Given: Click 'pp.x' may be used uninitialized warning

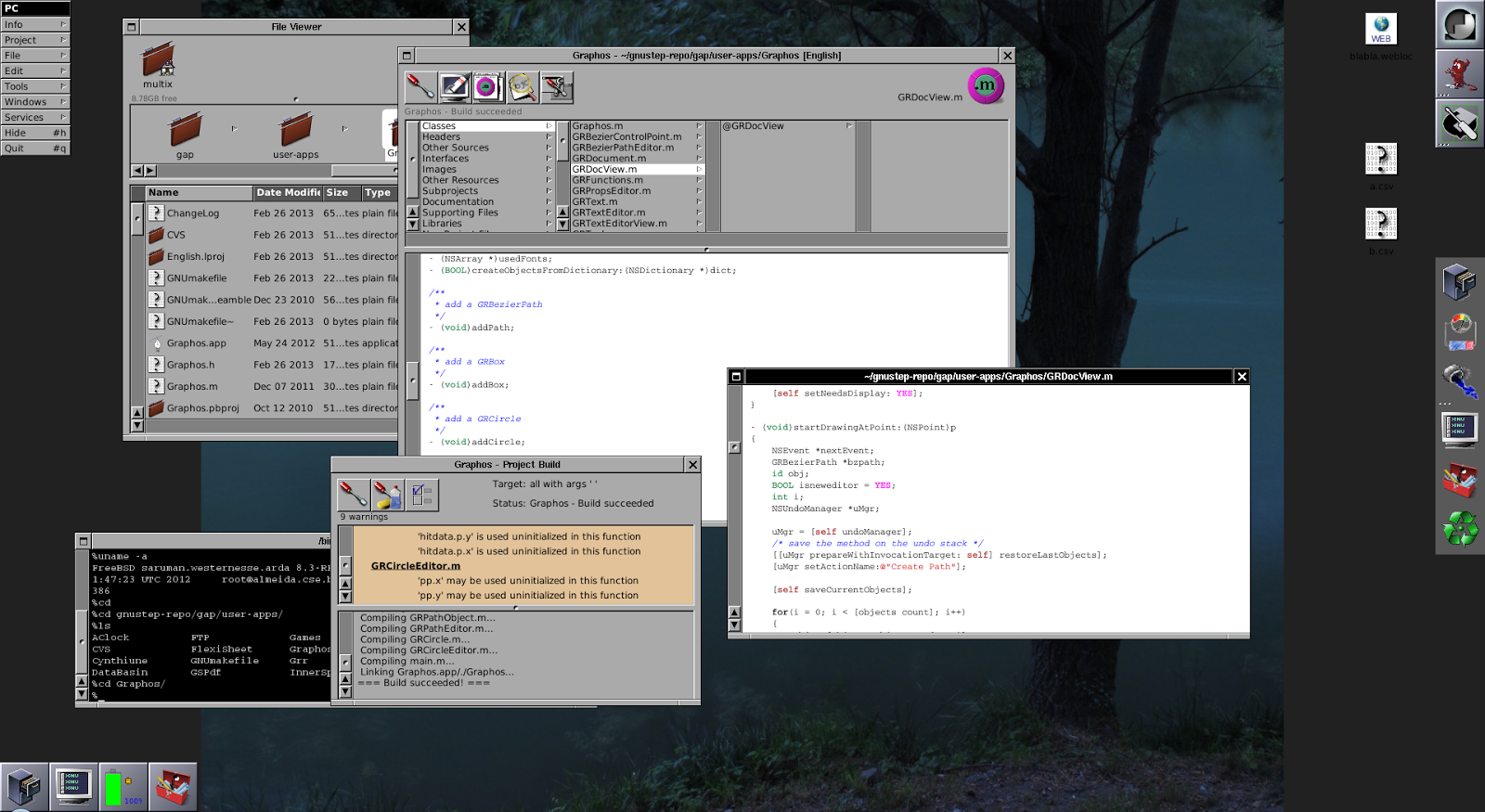Looking at the screenshot, I should 527,581.
